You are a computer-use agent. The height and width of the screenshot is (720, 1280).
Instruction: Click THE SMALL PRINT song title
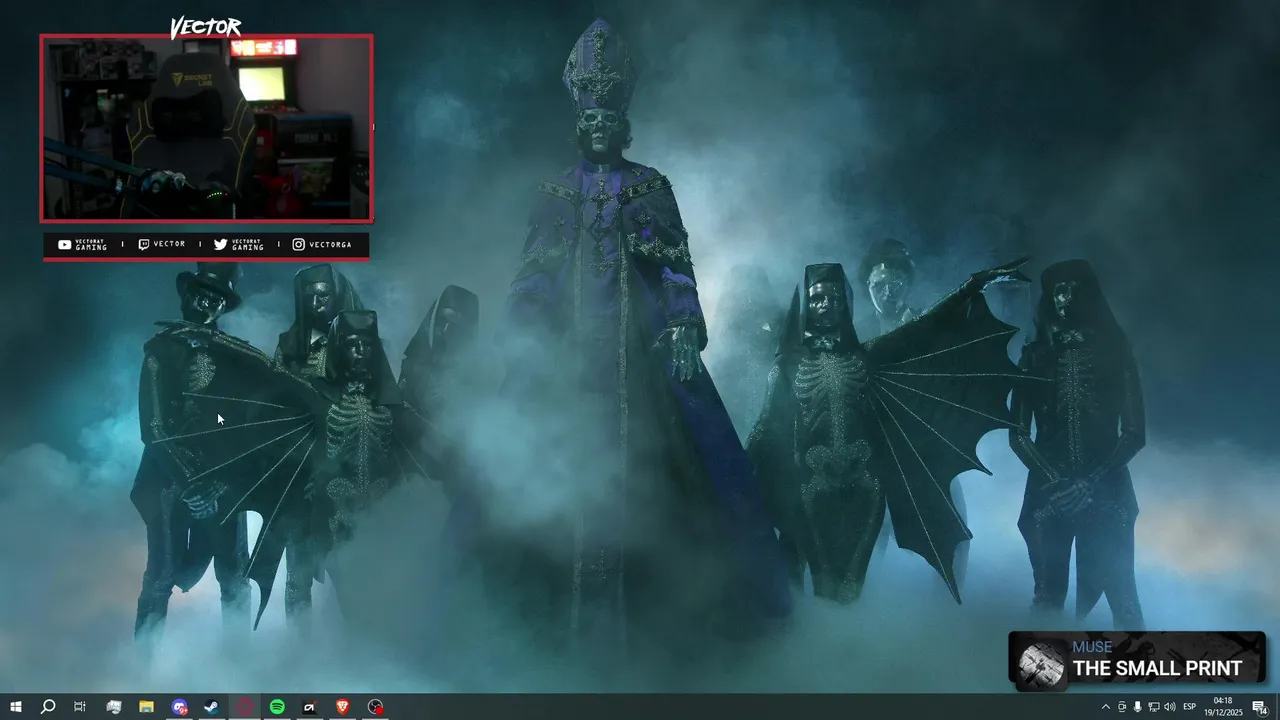1157,669
